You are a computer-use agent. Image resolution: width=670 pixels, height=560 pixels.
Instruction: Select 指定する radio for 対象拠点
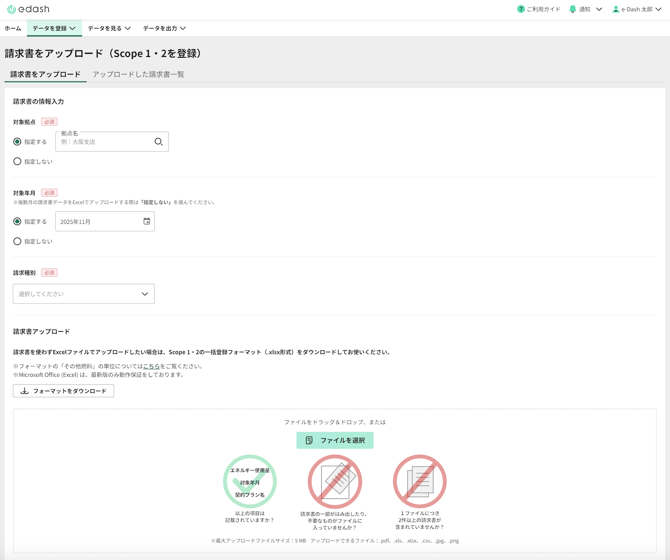tap(17, 142)
